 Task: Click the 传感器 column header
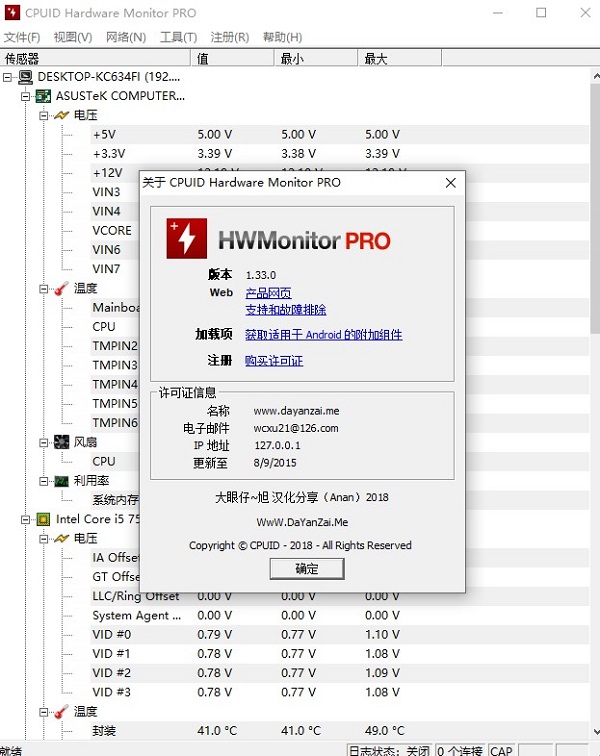[x=95, y=58]
